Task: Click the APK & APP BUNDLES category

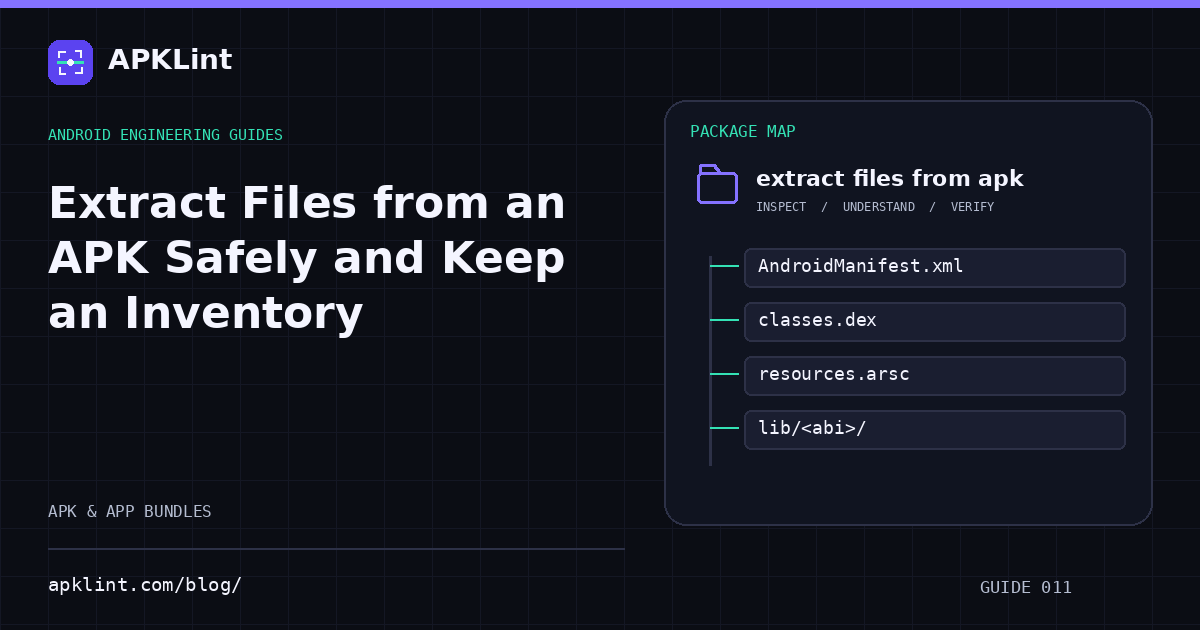Action: [130, 512]
